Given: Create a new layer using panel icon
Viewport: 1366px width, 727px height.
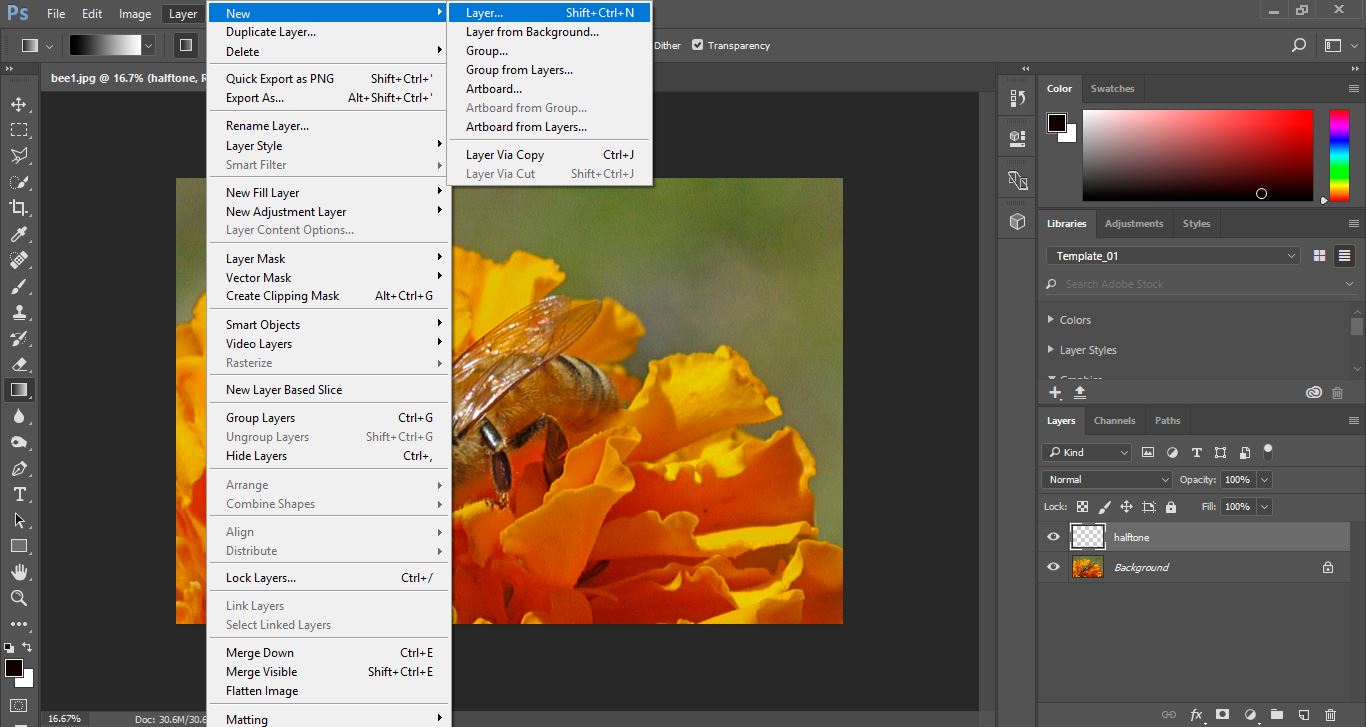Looking at the screenshot, I should 1303,715.
